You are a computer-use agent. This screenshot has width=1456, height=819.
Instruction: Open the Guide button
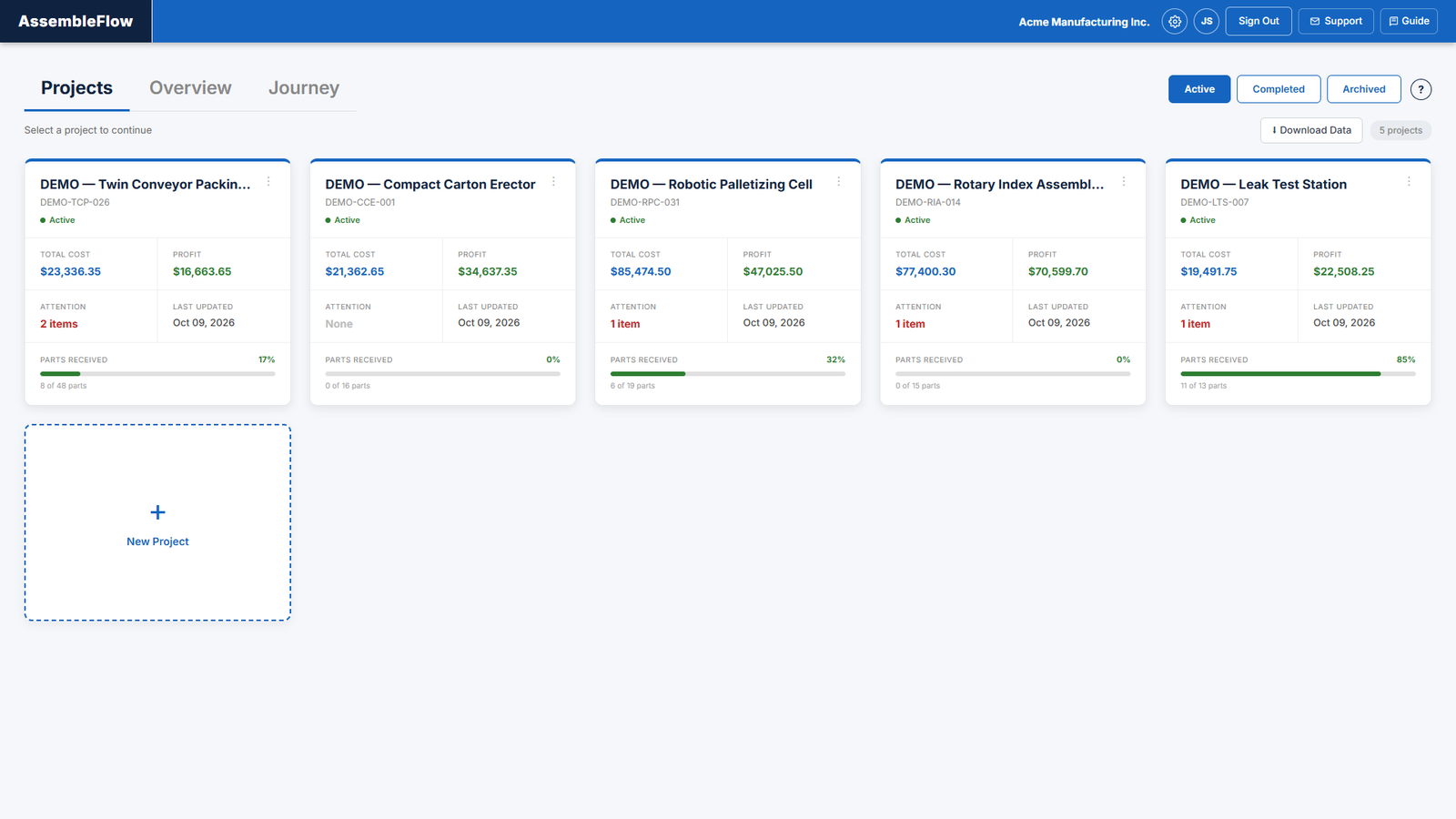coord(1409,21)
